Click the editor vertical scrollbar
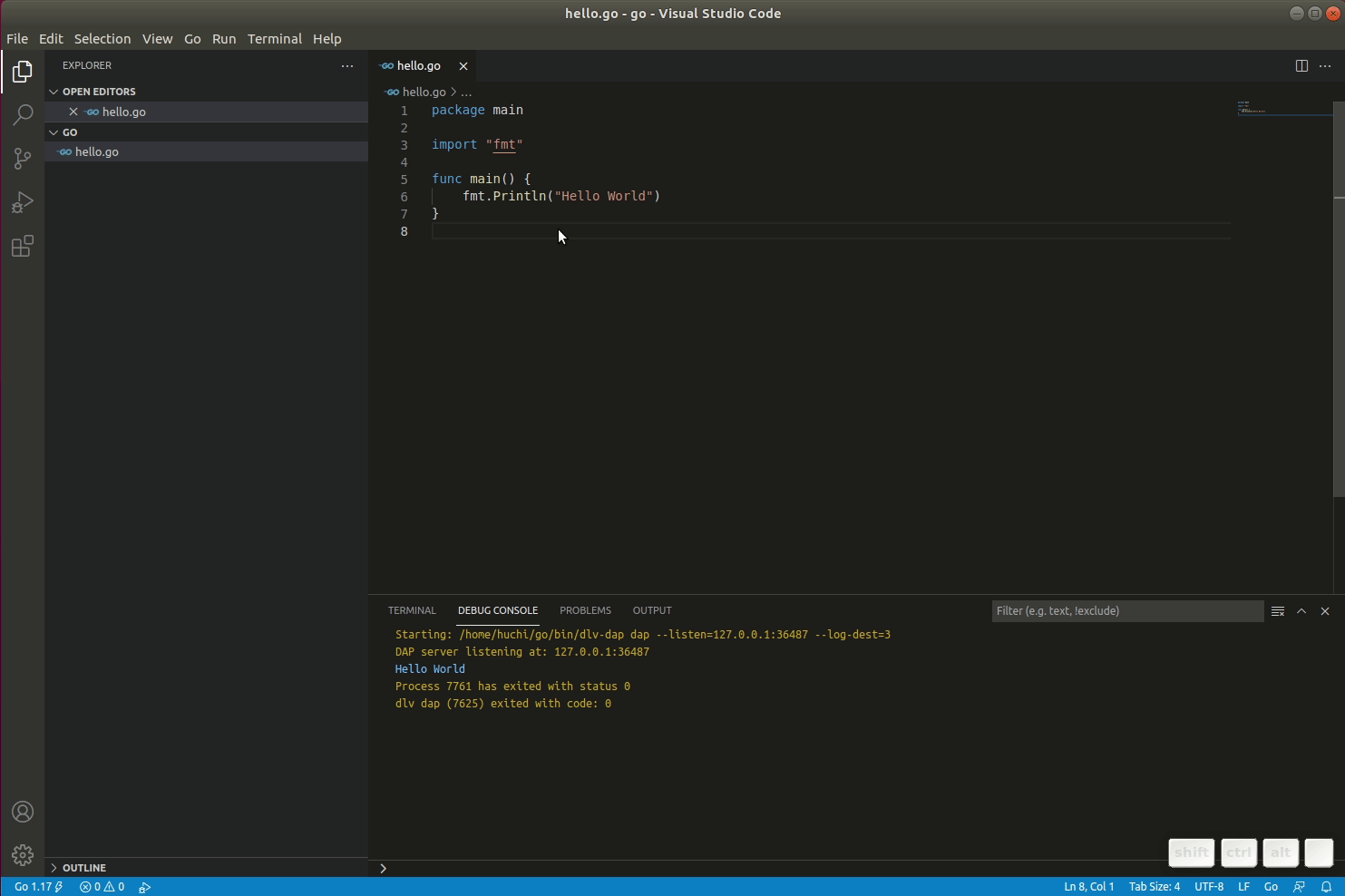This screenshot has height=896, width=1345. pos(1339,299)
